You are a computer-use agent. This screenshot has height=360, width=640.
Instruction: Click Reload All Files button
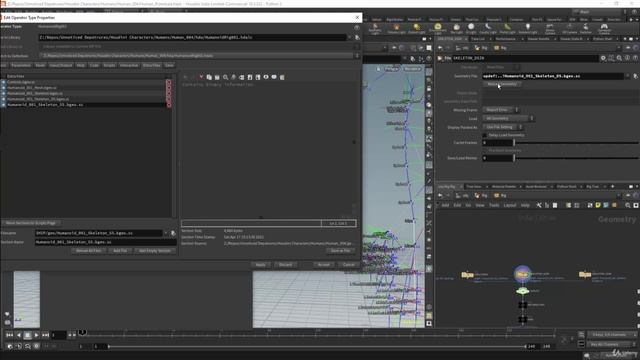coord(89,251)
